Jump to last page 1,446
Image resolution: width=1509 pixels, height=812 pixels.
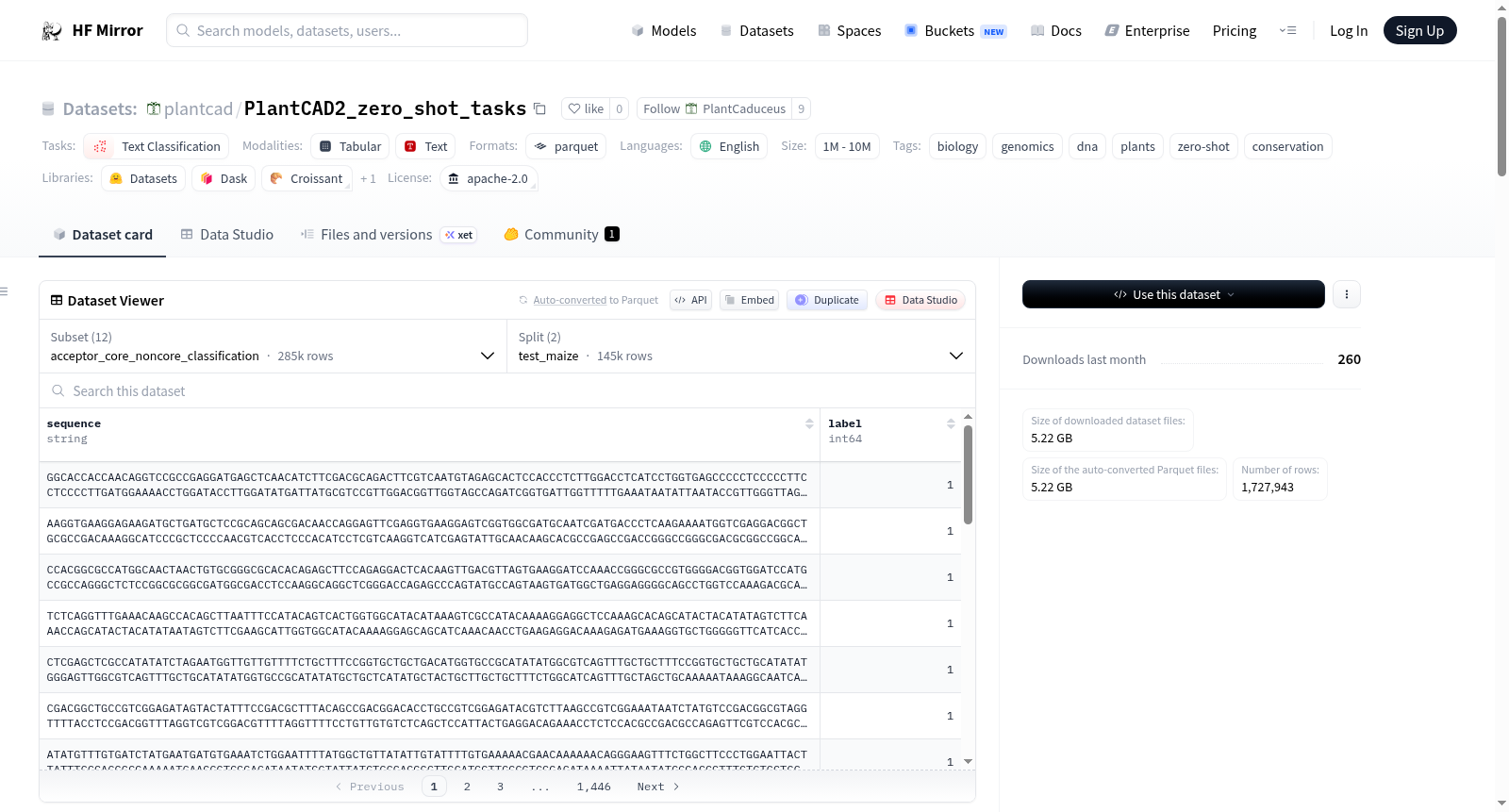(594, 787)
